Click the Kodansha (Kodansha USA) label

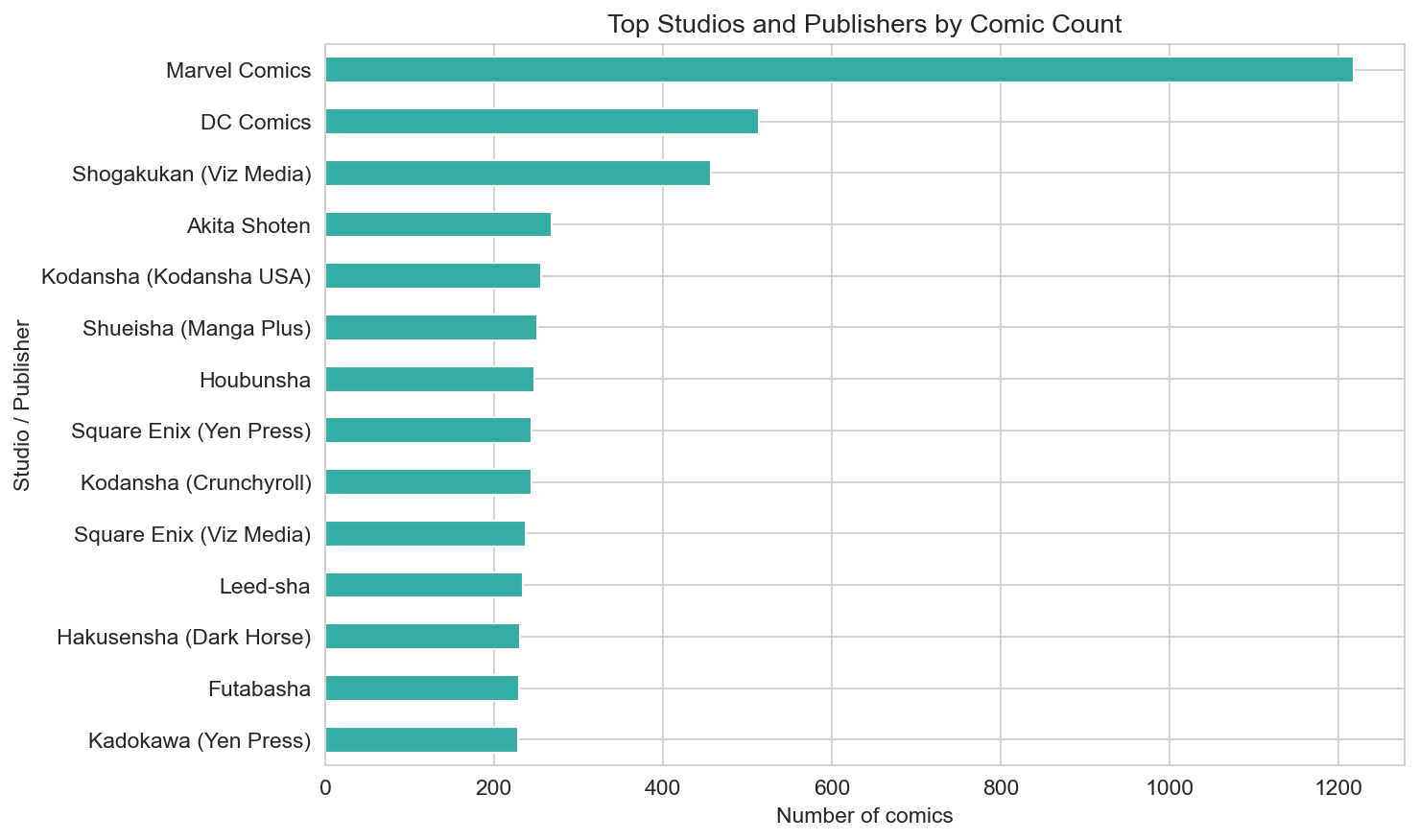coord(177,277)
